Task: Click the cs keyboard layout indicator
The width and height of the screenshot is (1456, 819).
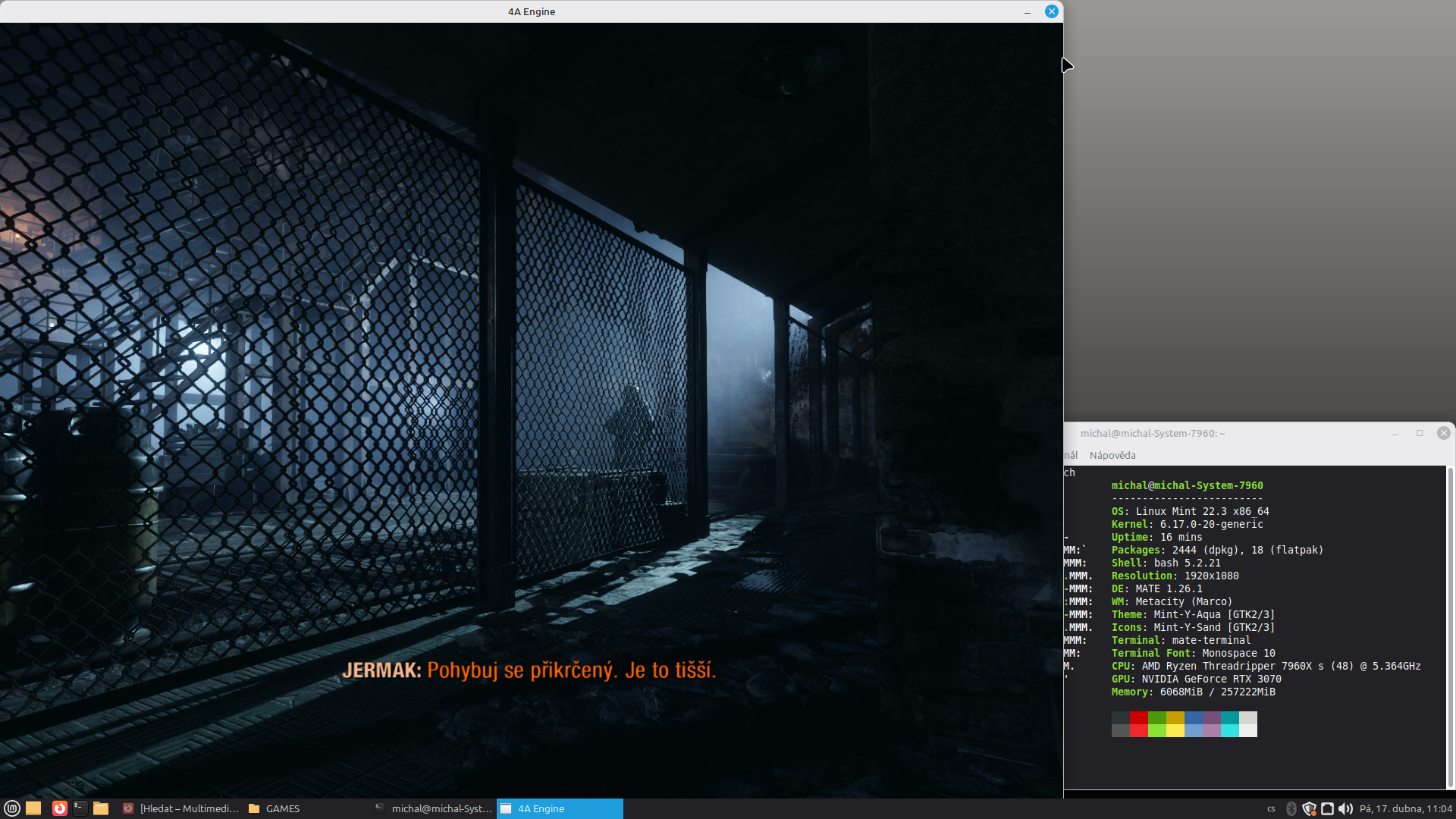Action: 1271,808
